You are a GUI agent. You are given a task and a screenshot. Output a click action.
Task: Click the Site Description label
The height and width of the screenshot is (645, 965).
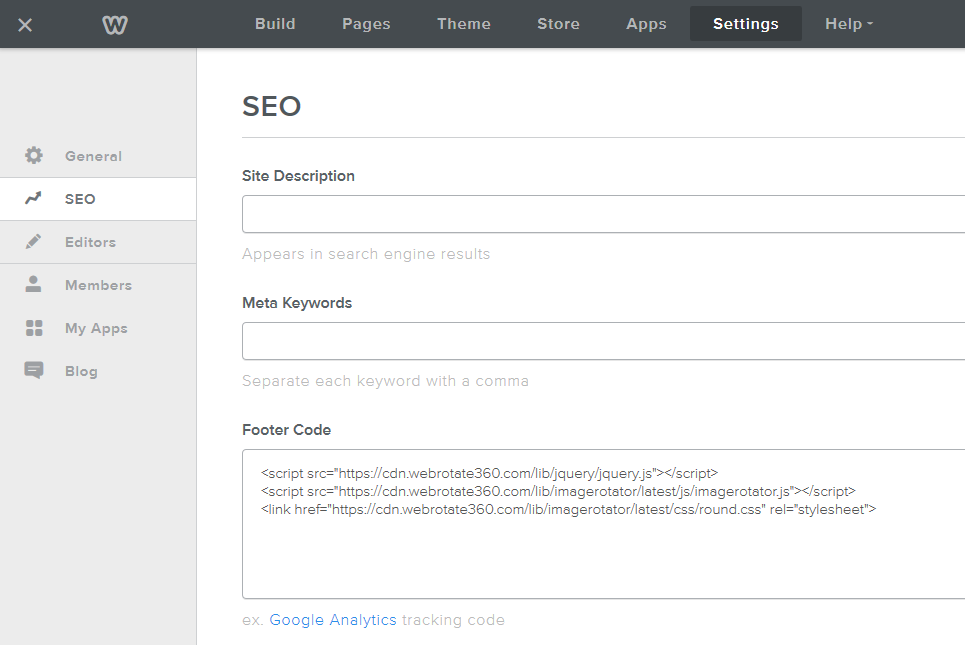[x=298, y=176]
